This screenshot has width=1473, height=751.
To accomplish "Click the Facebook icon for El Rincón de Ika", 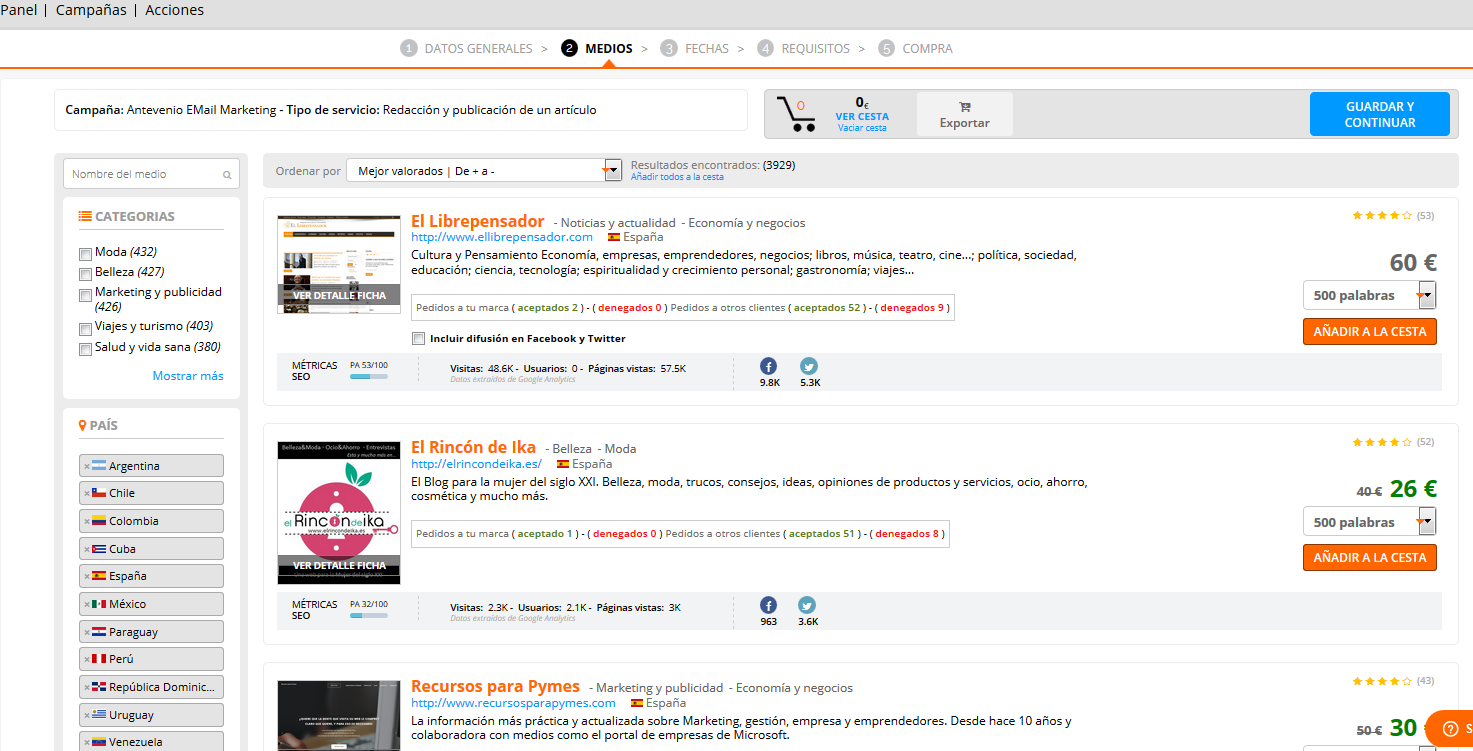I will (768, 605).
